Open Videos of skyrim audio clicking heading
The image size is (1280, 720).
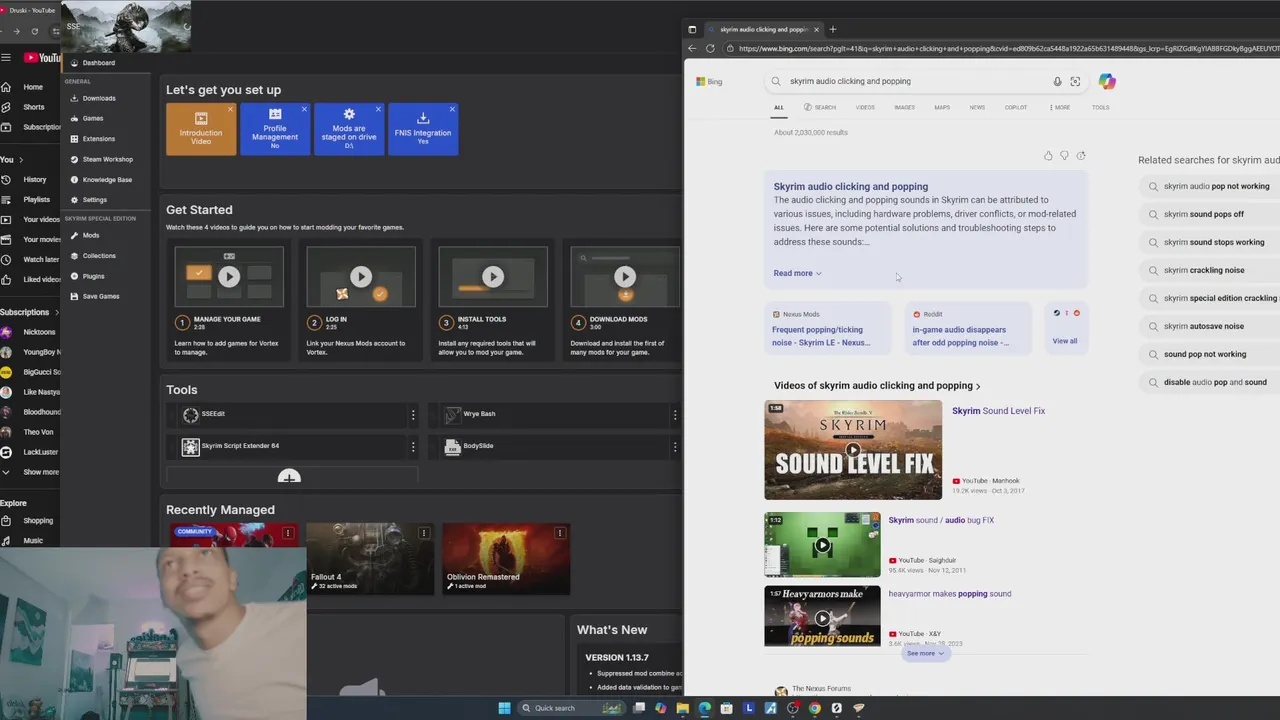click(x=877, y=386)
